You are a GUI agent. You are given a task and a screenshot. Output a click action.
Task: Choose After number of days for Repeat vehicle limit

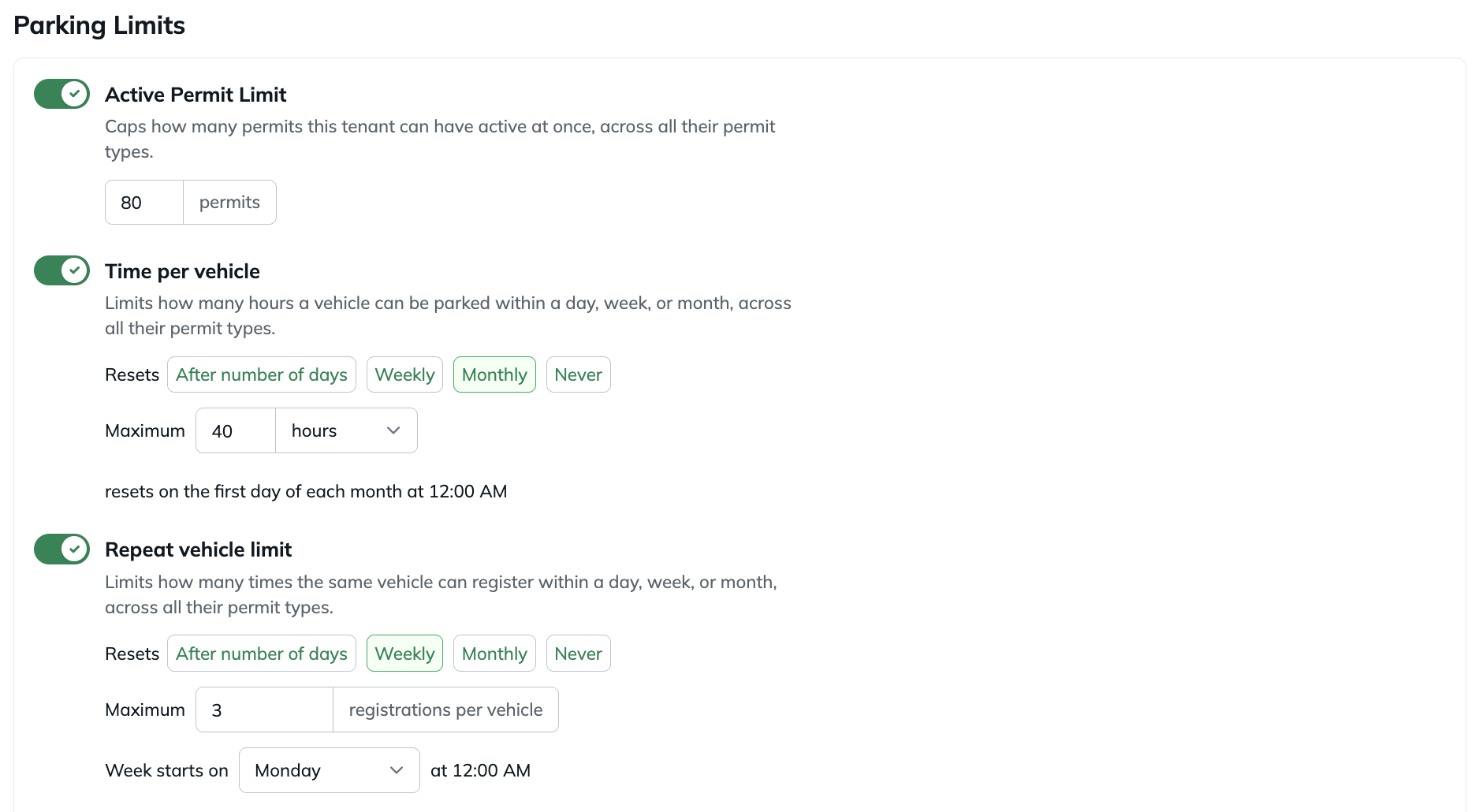(x=262, y=654)
